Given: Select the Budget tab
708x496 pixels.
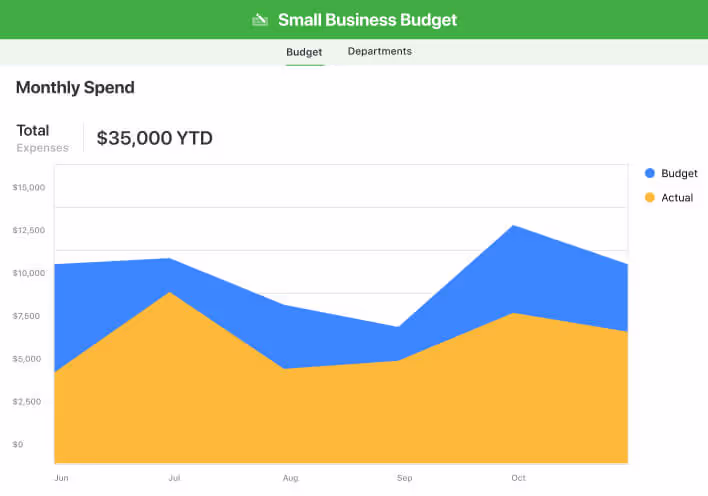Looking at the screenshot, I should [304, 51].
